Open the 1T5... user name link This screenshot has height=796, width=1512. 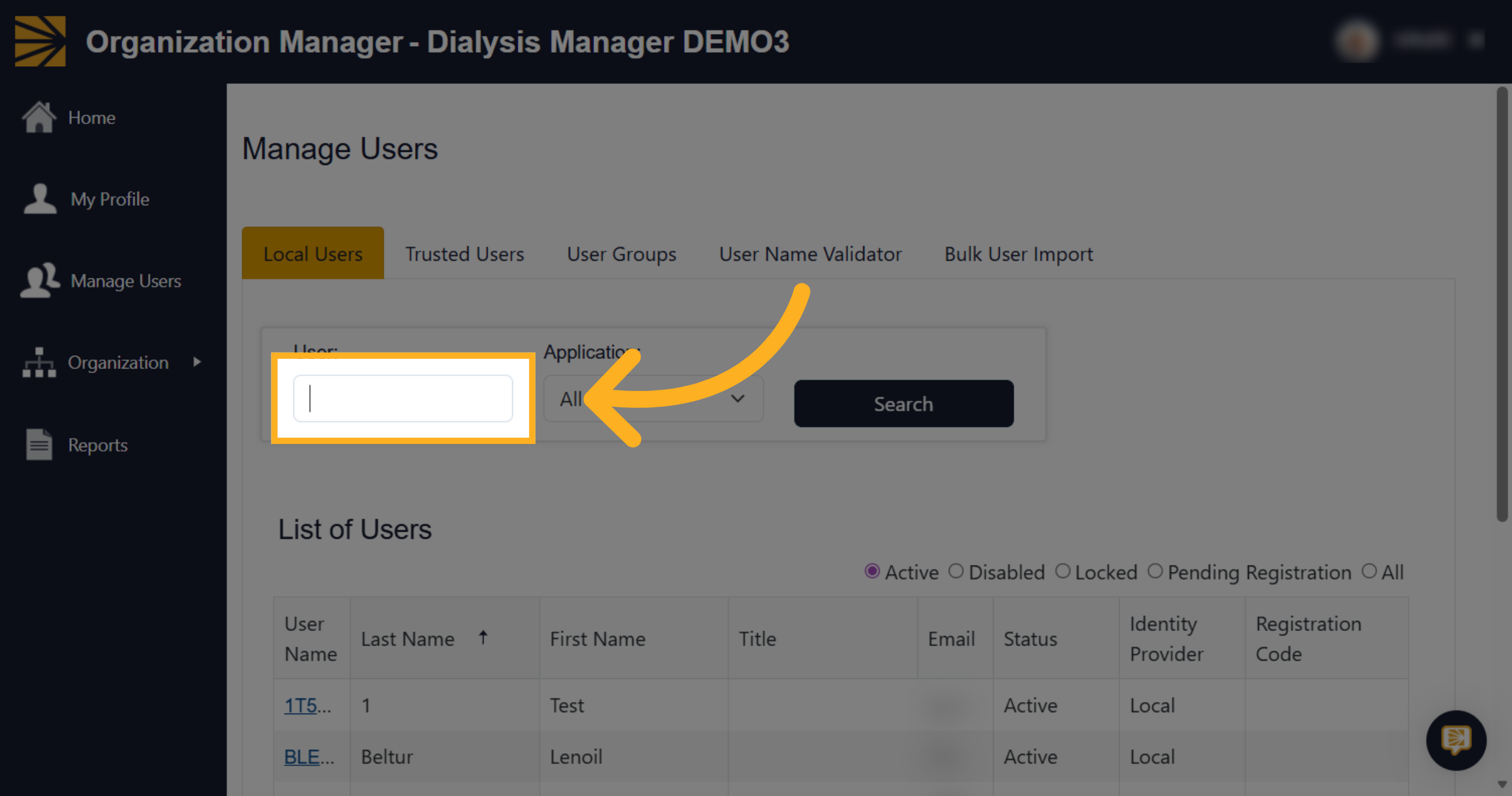pyautogui.click(x=307, y=705)
